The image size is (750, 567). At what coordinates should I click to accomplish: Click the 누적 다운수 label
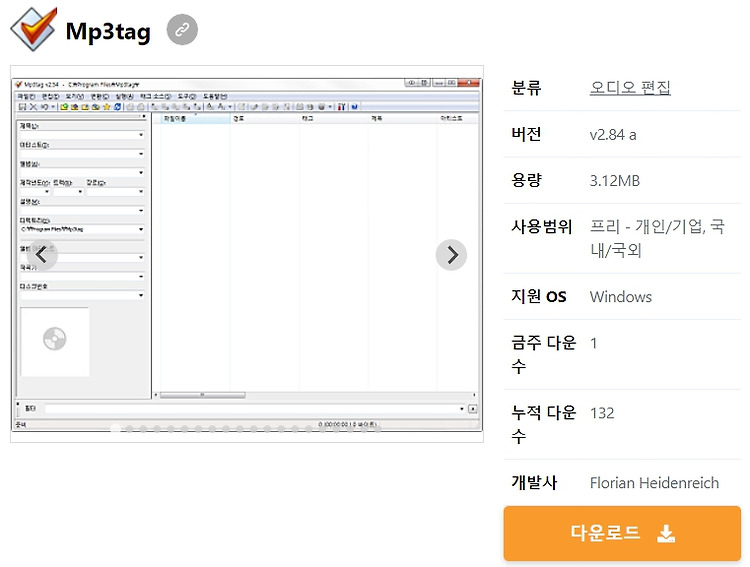[x=543, y=424]
